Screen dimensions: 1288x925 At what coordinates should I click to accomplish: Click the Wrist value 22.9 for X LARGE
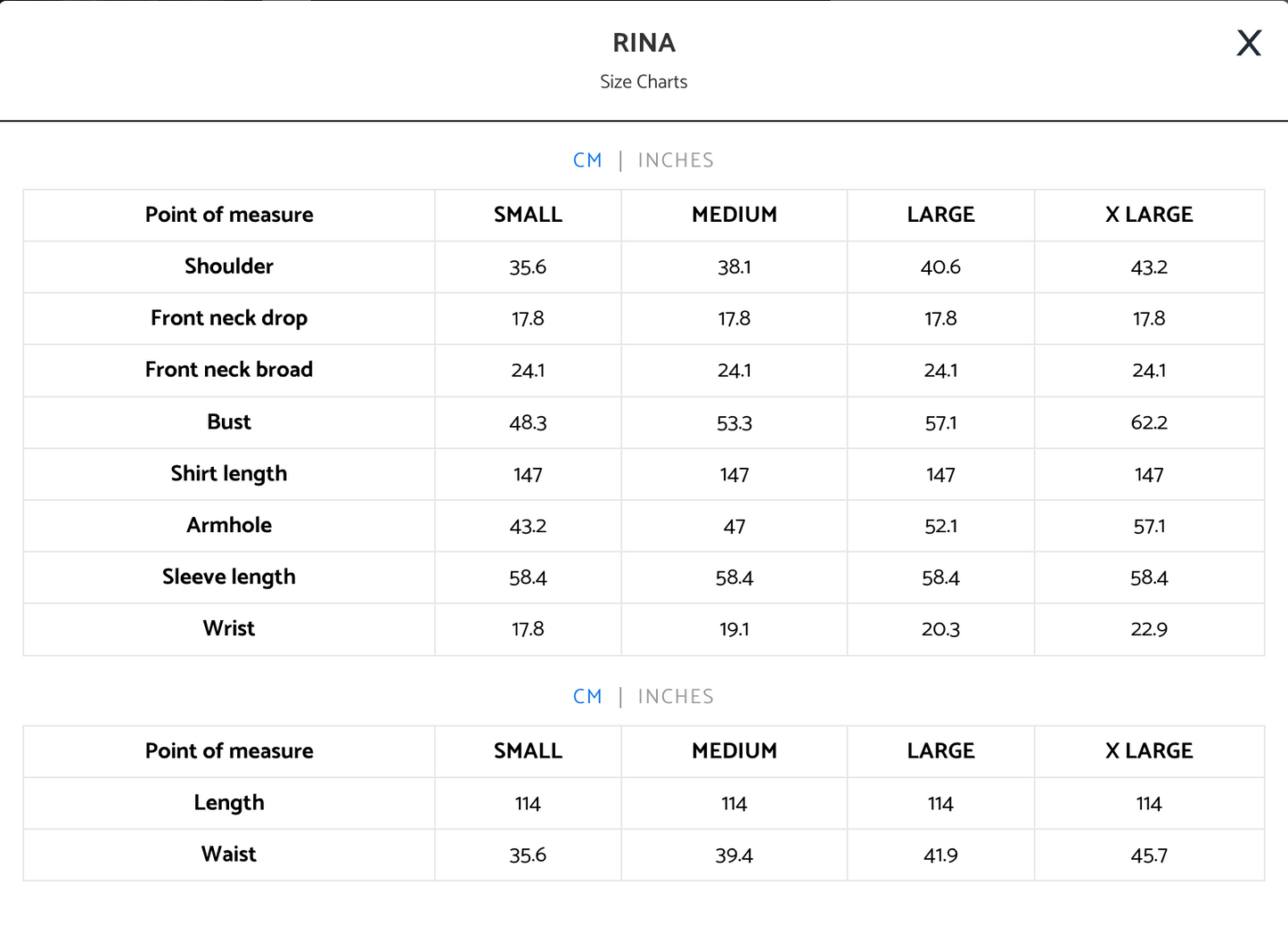pyautogui.click(x=1149, y=629)
